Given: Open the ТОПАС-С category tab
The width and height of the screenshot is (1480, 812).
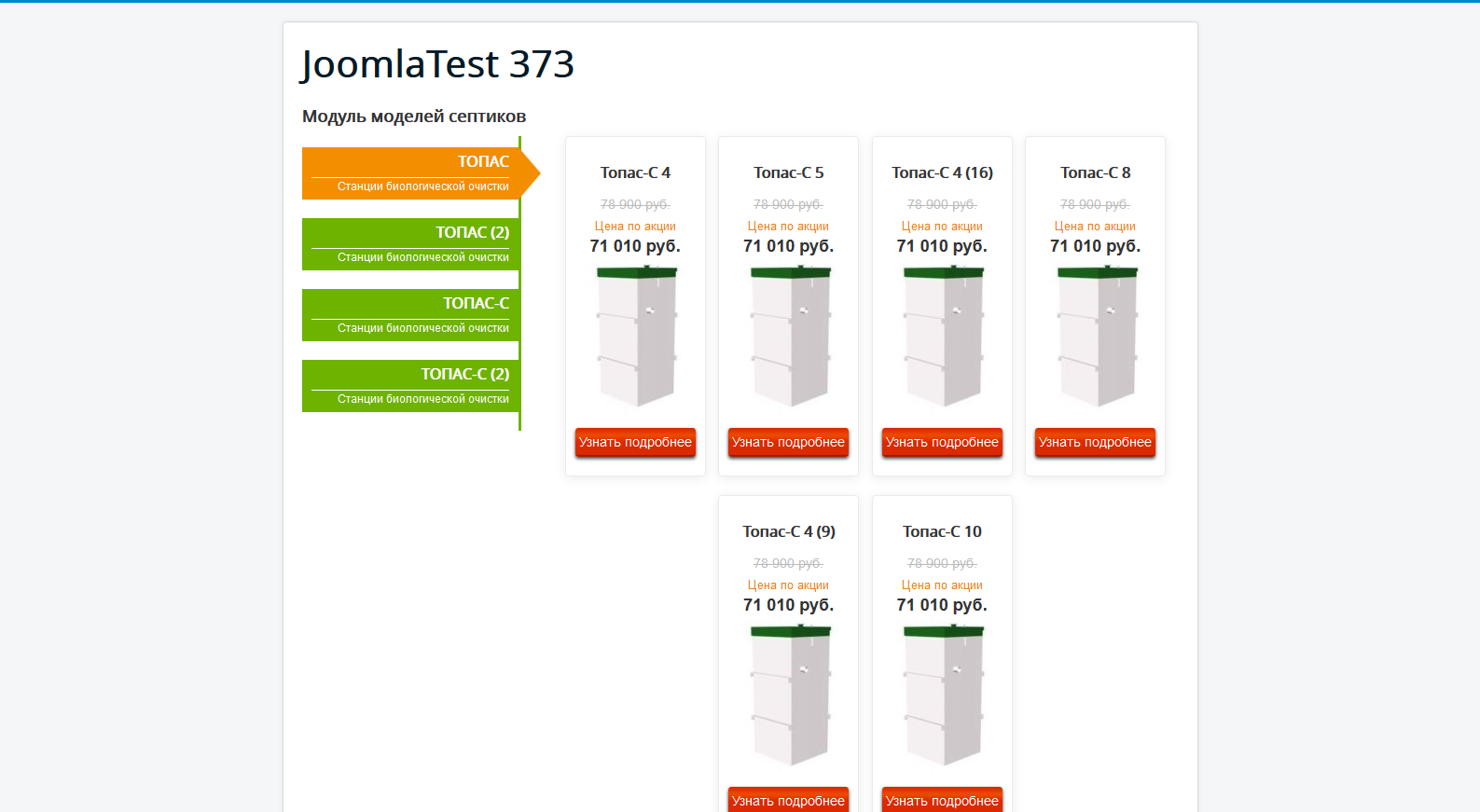Looking at the screenshot, I should tap(410, 315).
